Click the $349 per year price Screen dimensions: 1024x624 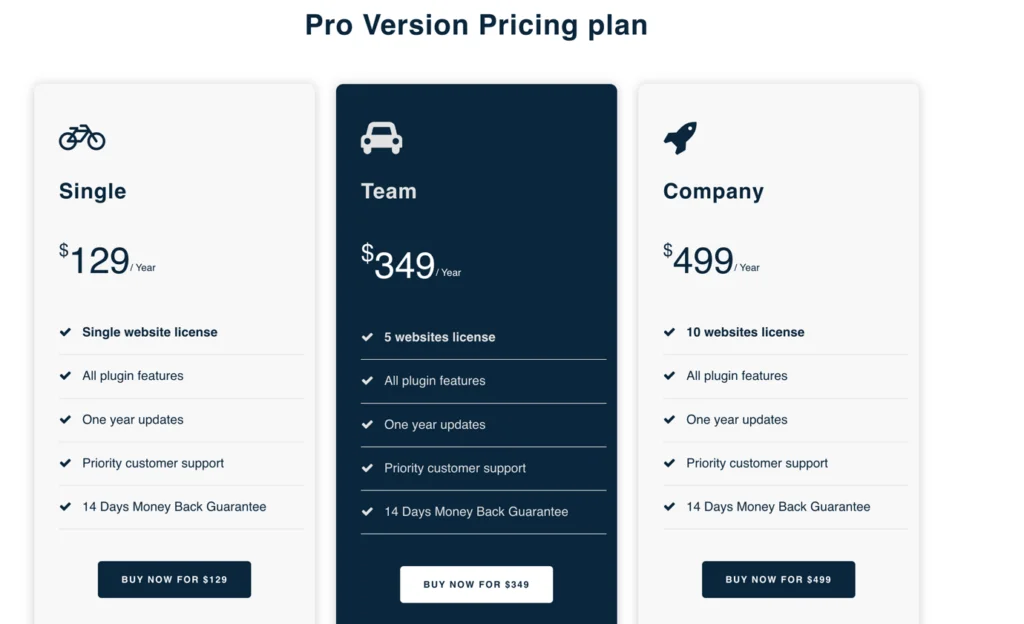[411, 264]
